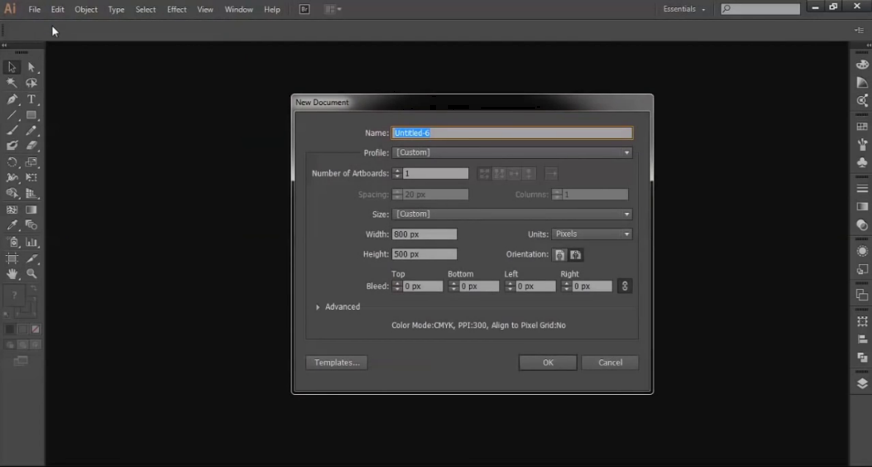Open the Essentials workspace switcher

(684, 9)
